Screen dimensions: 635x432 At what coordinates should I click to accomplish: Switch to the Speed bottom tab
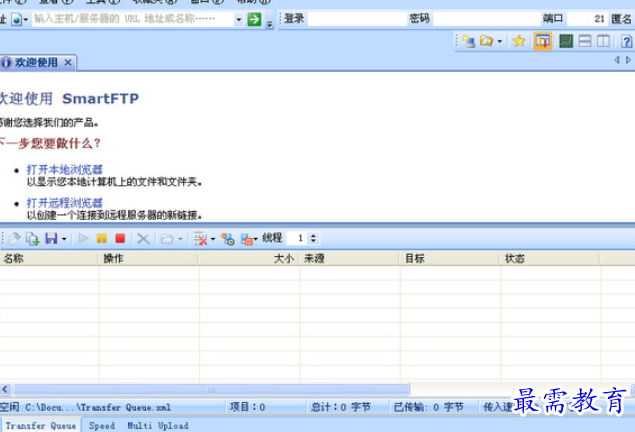(102, 426)
